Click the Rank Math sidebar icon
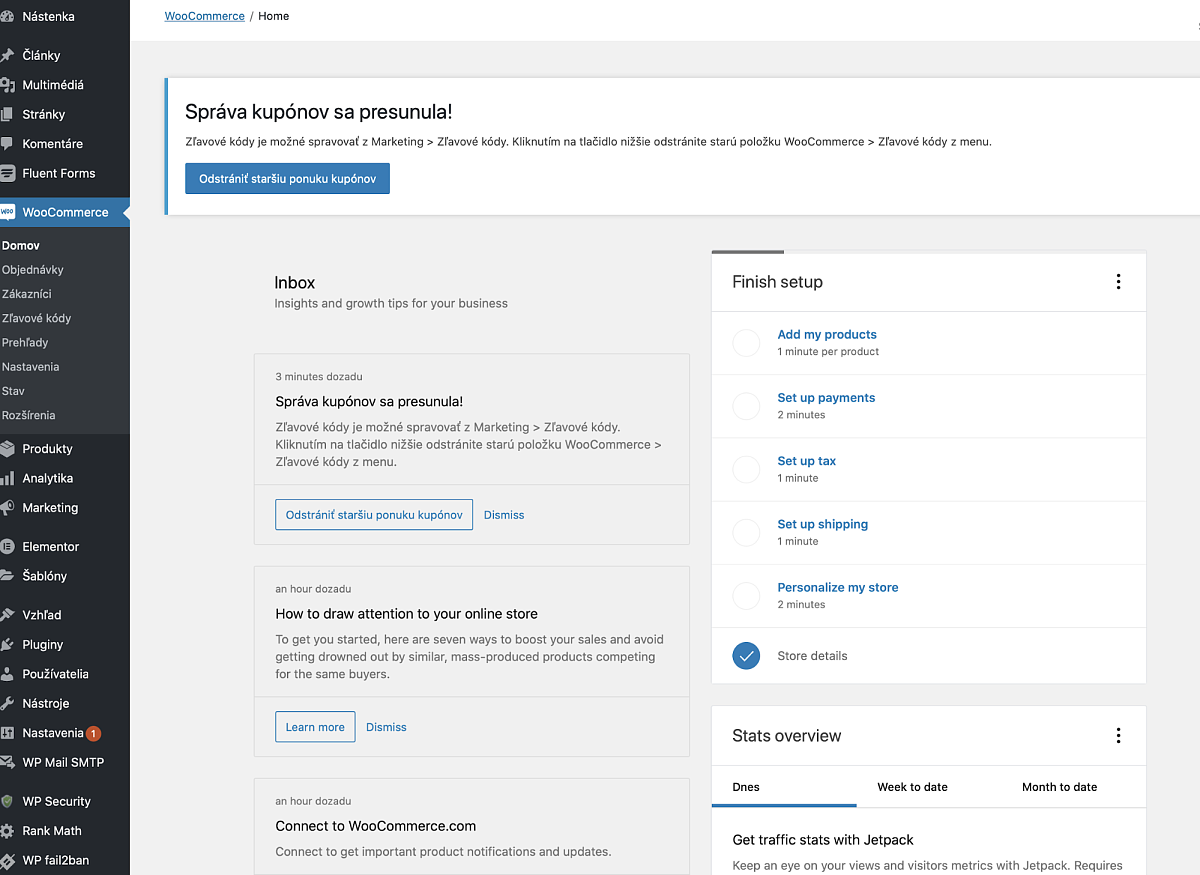1200x875 pixels. tap(7, 831)
